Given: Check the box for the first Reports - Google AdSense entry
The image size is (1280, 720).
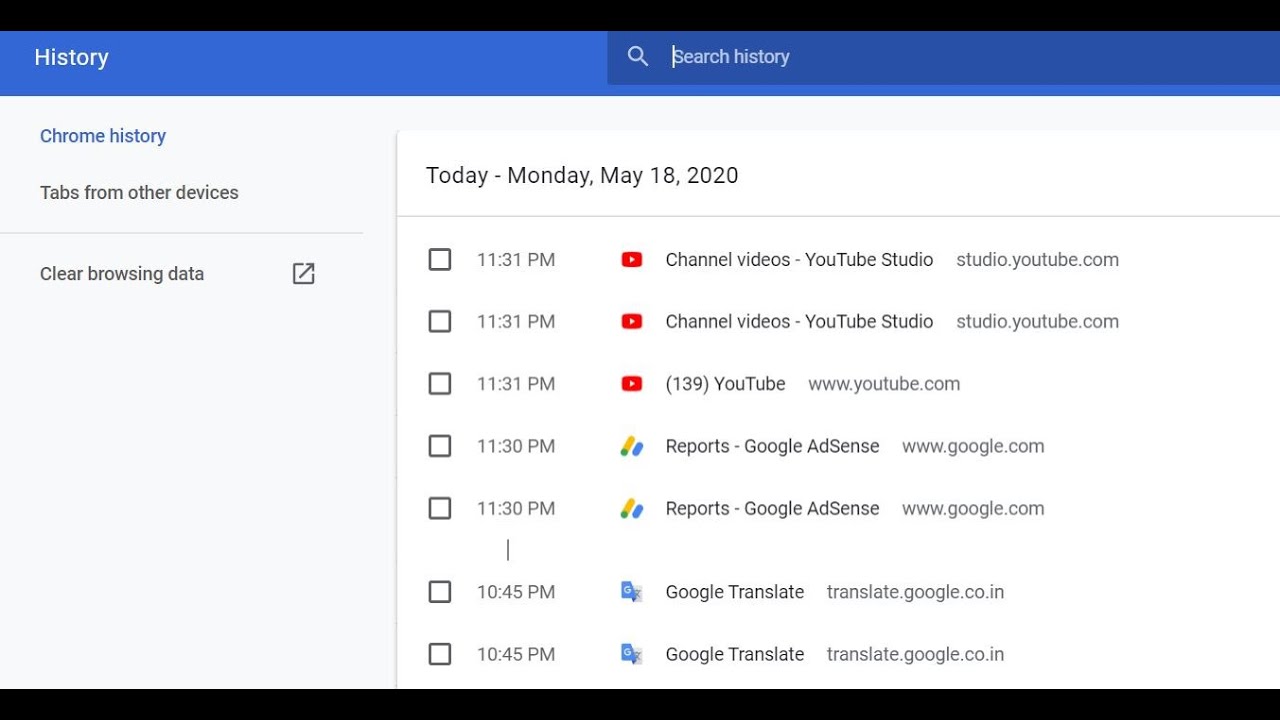Looking at the screenshot, I should tap(440, 446).
